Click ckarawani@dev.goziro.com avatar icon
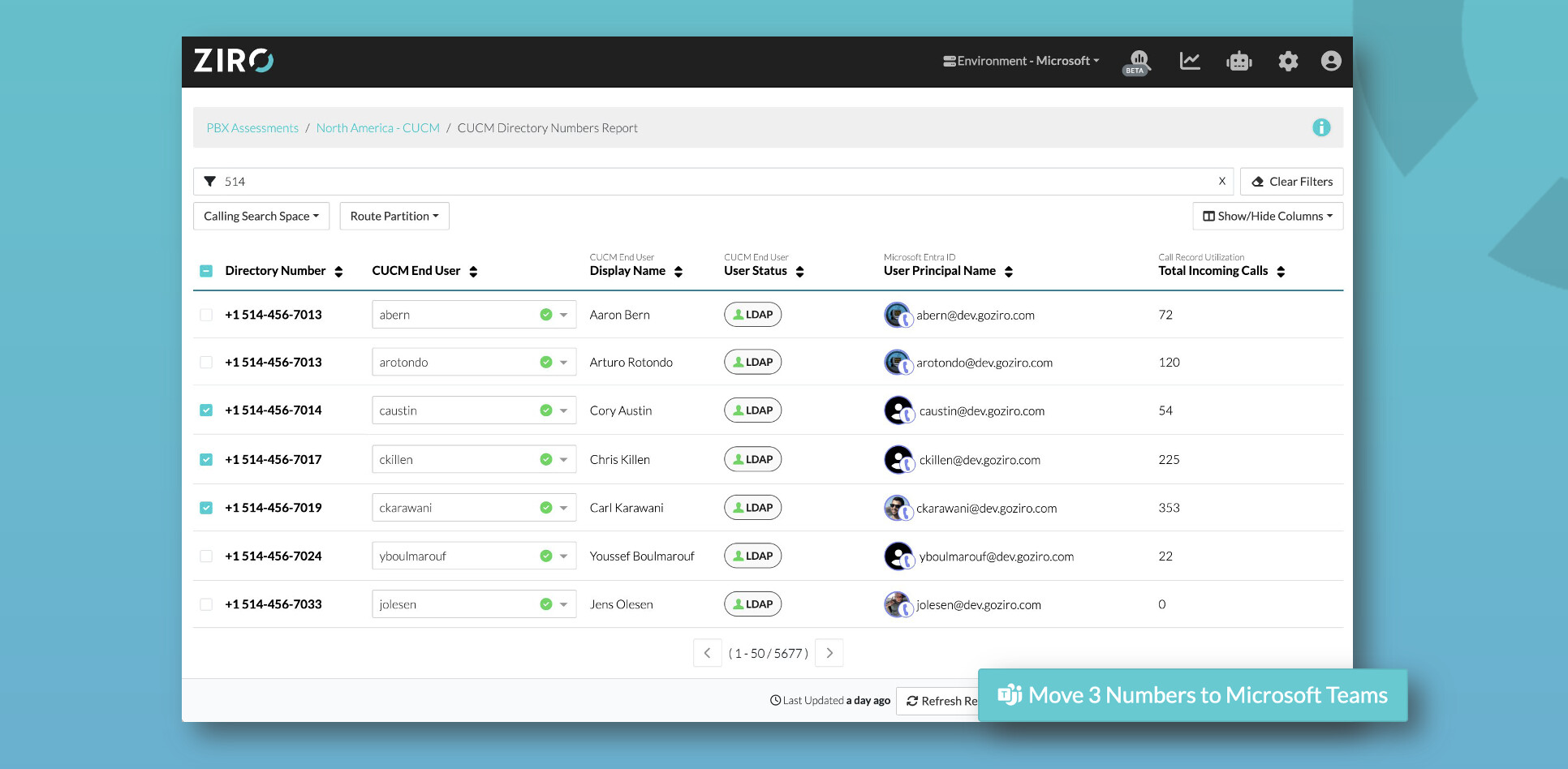Viewport: 1568px width, 769px height. 898,508
